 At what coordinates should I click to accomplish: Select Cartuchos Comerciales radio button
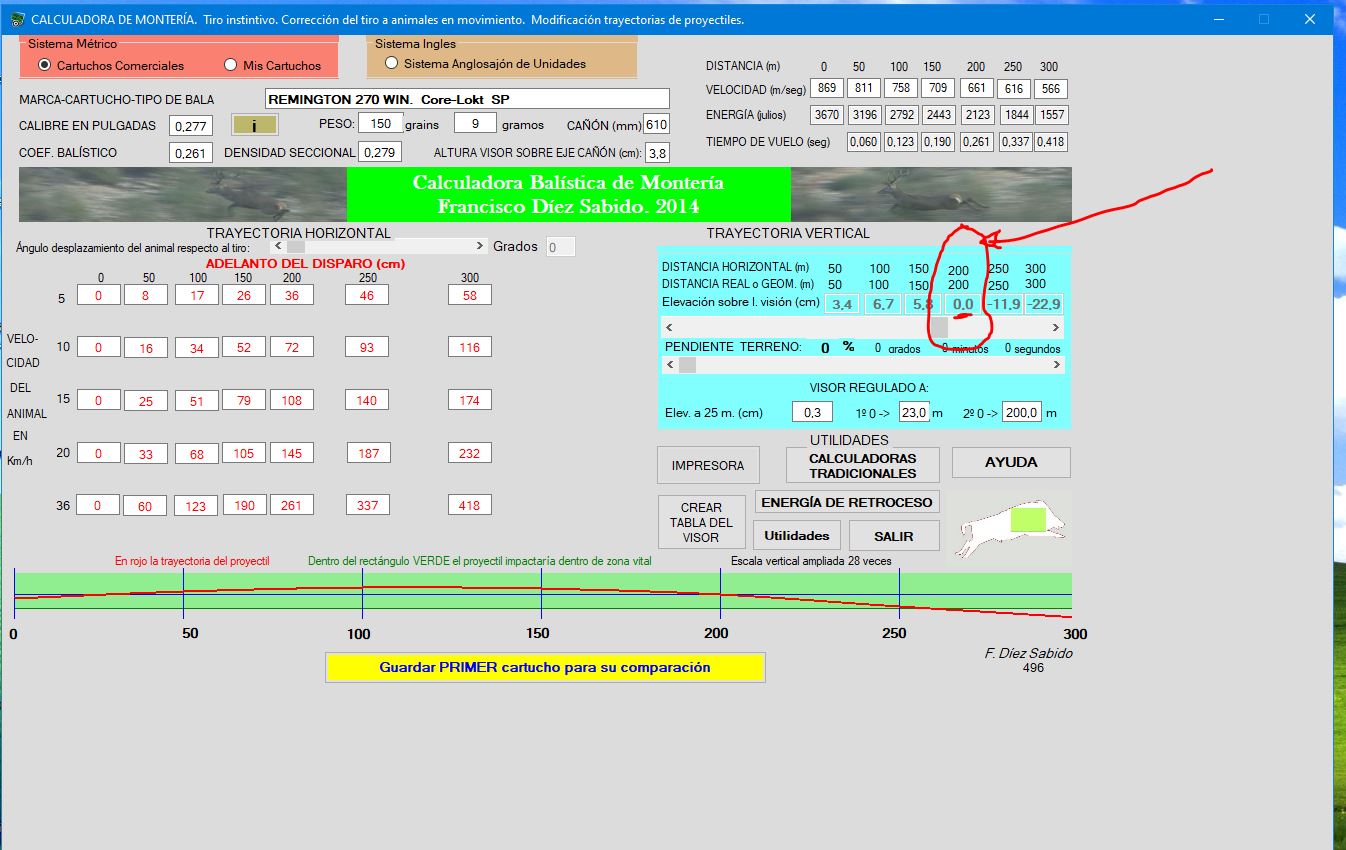pos(44,65)
